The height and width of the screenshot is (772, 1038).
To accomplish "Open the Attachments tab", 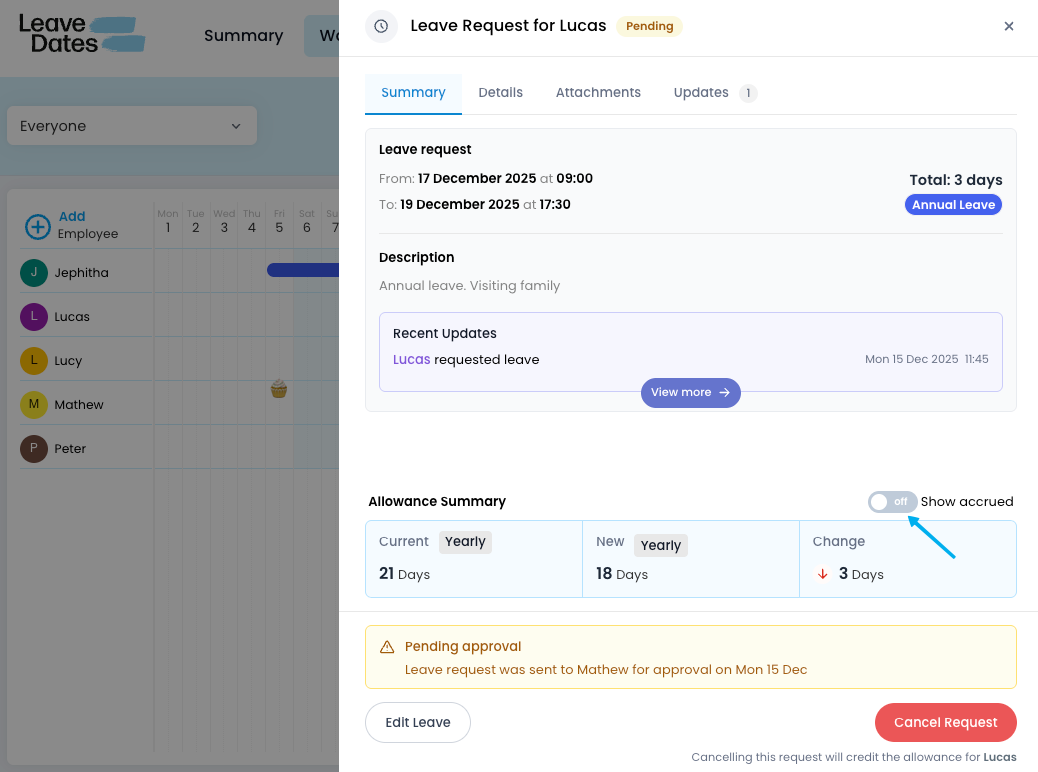I will point(598,92).
